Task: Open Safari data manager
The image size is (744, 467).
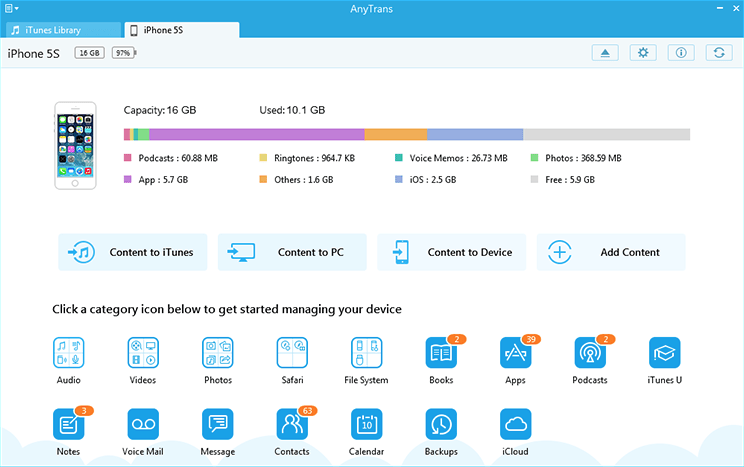Action: pyautogui.click(x=291, y=353)
